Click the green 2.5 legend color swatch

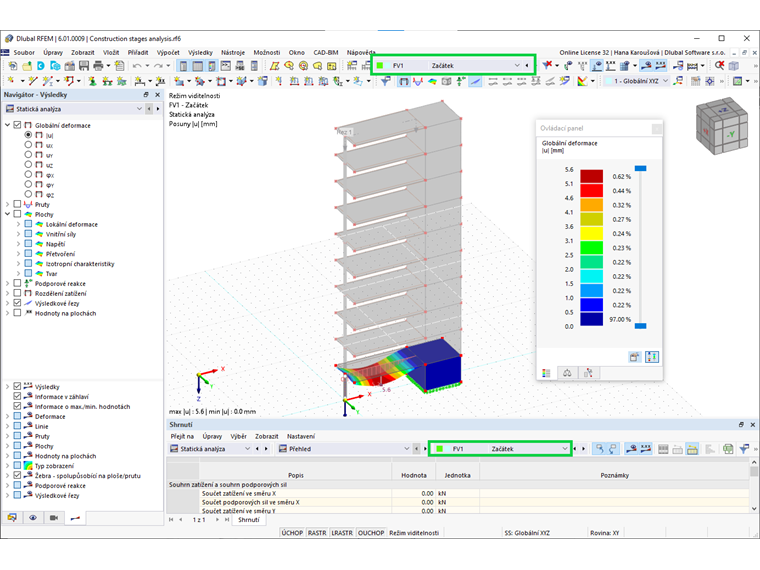pyautogui.click(x=591, y=248)
